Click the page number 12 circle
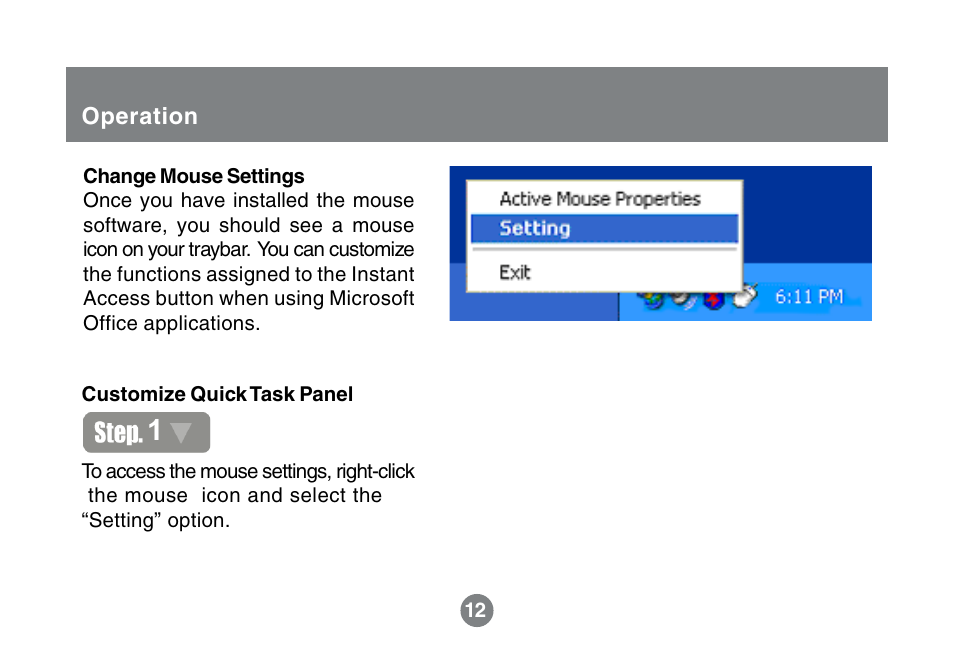The image size is (954, 665). 476,610
